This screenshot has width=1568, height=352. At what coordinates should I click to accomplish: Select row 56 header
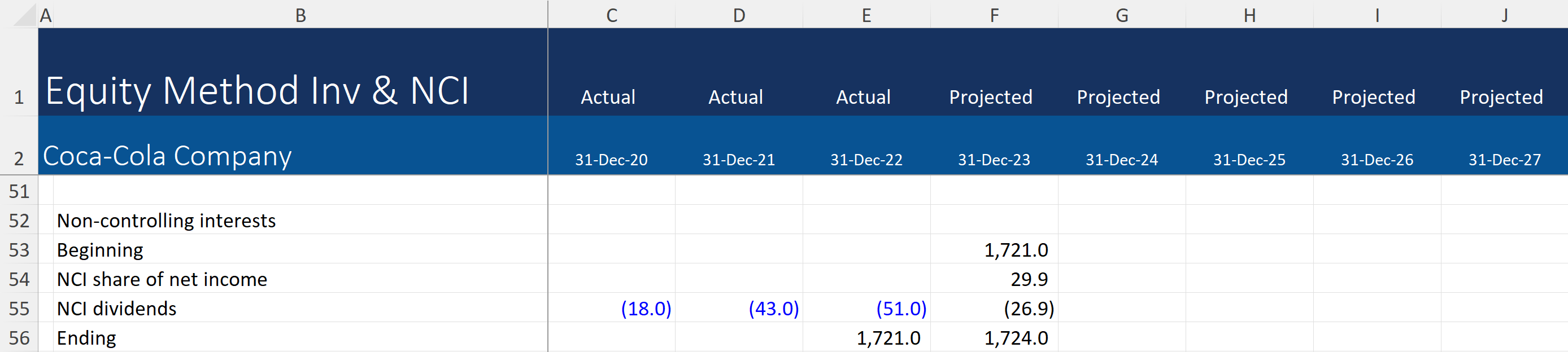pos(19,338)
